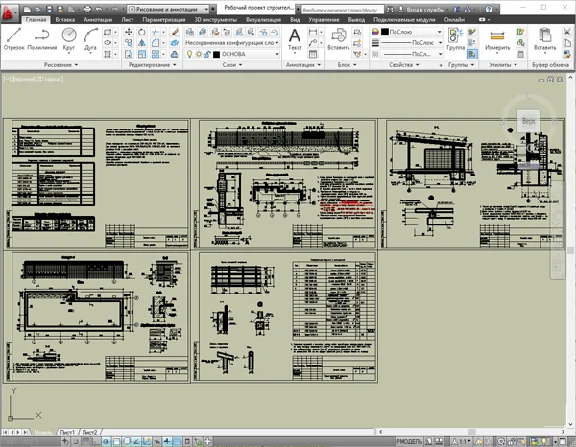Click the search input field in title bar
Screen dimensions: 576x447
343,10
